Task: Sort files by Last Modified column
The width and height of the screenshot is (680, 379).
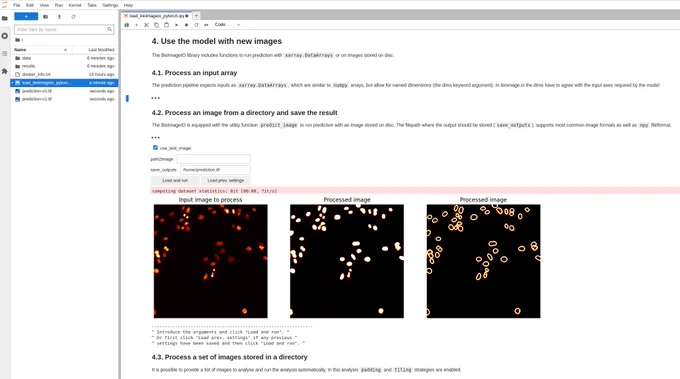Action: 95,50
